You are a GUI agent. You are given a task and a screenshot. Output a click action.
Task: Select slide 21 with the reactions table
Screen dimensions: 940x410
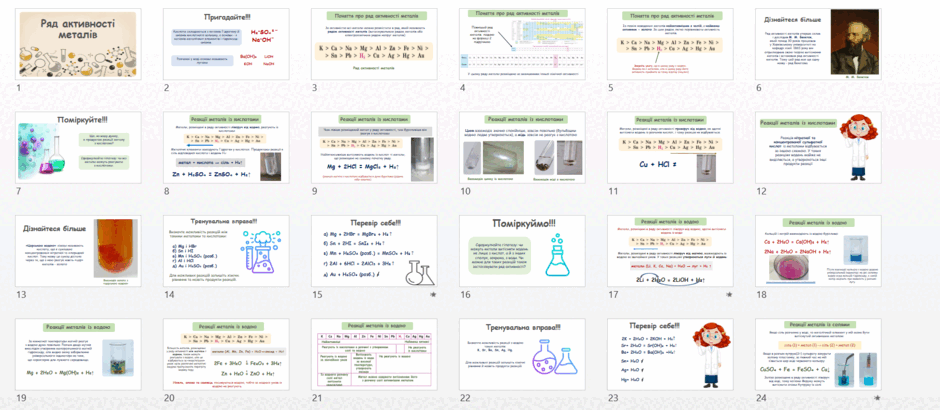(374, 354)
